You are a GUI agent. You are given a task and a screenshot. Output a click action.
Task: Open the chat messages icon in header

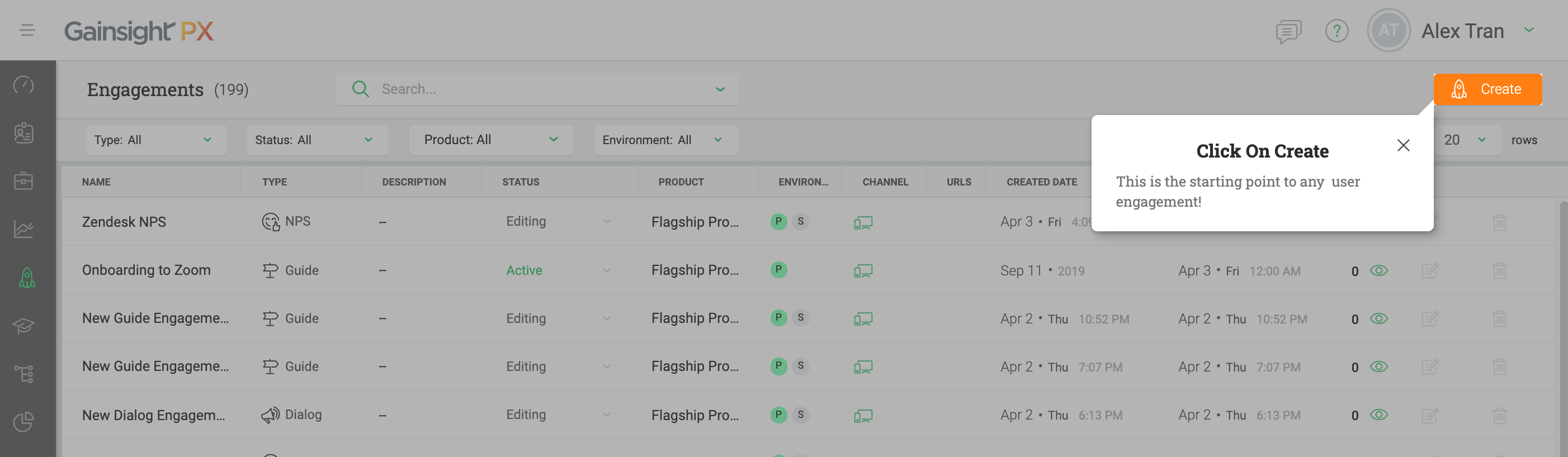pyautogui.click(x=1288, y=31)
